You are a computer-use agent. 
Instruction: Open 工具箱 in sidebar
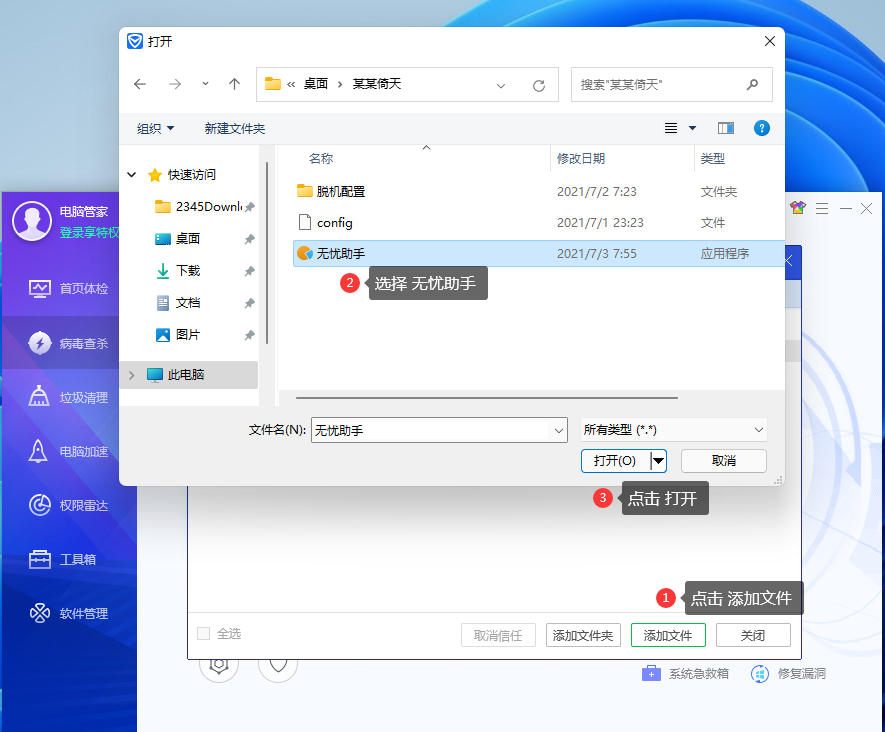62,559
